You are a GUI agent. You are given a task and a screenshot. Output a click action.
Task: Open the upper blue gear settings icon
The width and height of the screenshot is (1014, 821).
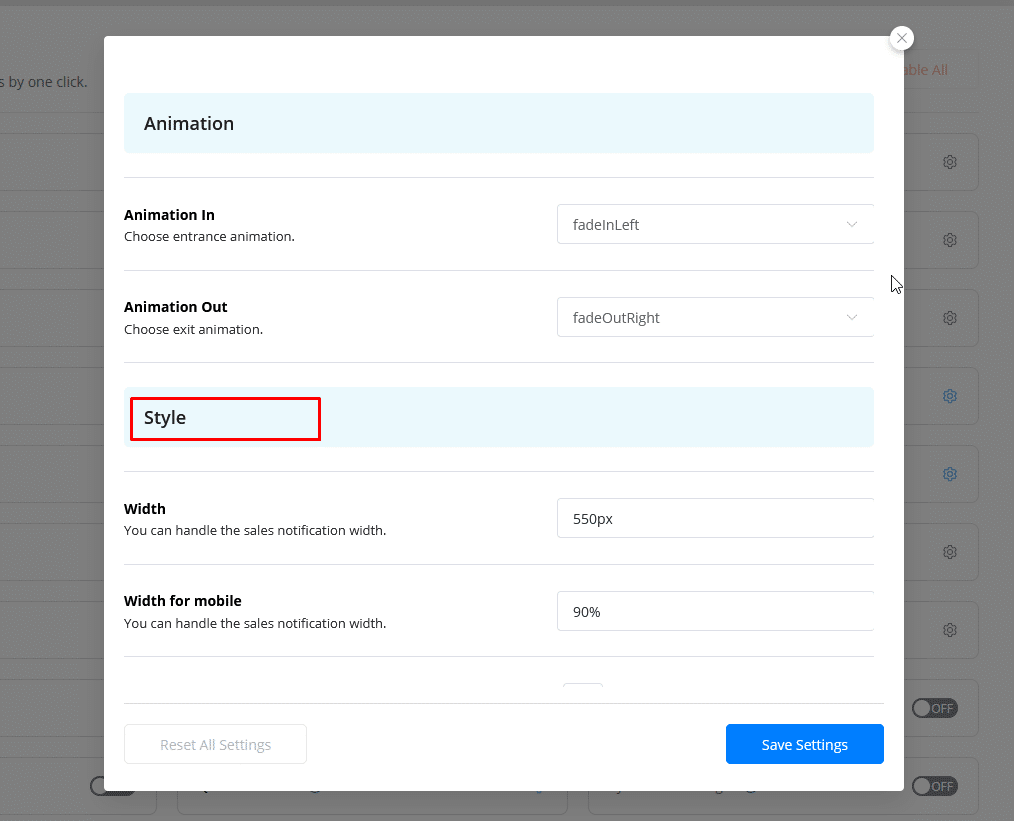(950, 396)
